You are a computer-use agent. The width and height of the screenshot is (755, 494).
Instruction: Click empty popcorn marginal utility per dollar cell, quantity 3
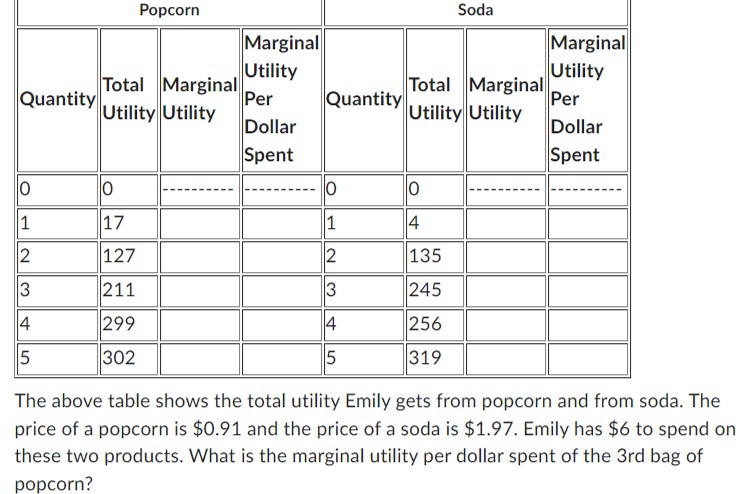(282, 290)
